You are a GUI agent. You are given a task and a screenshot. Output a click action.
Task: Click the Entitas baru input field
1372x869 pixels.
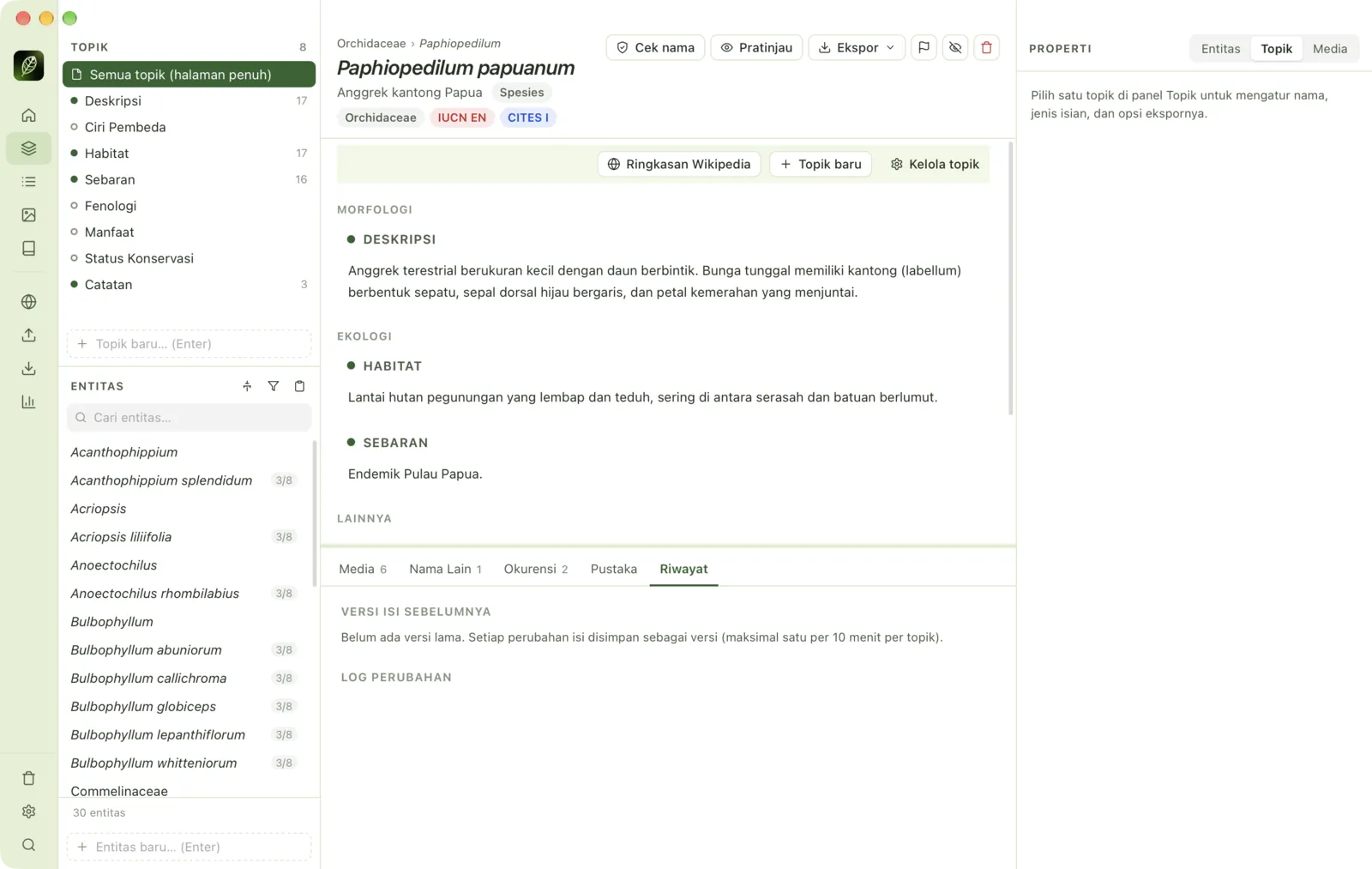[189, 847]
